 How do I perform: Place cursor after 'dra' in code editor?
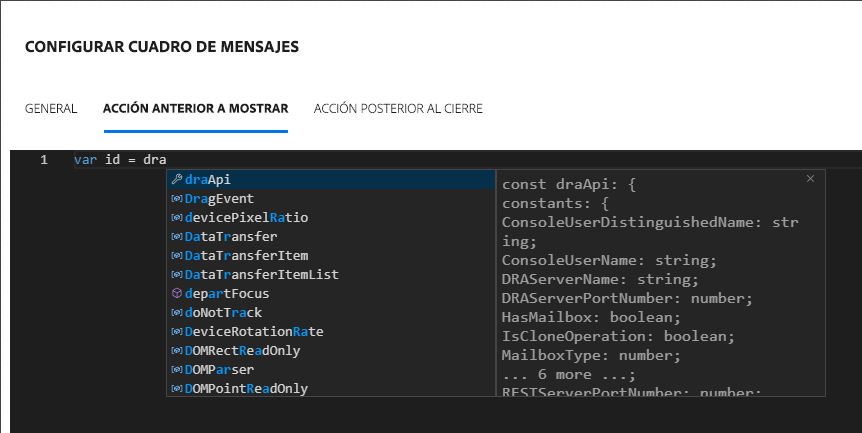coord(167,160)
